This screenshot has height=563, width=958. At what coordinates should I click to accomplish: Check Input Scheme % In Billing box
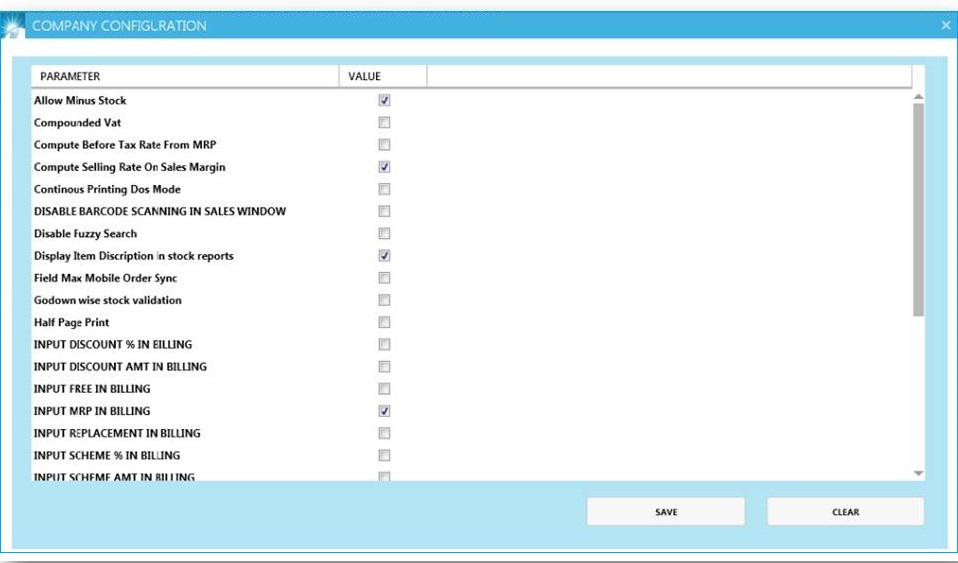[x=384, y=455]
